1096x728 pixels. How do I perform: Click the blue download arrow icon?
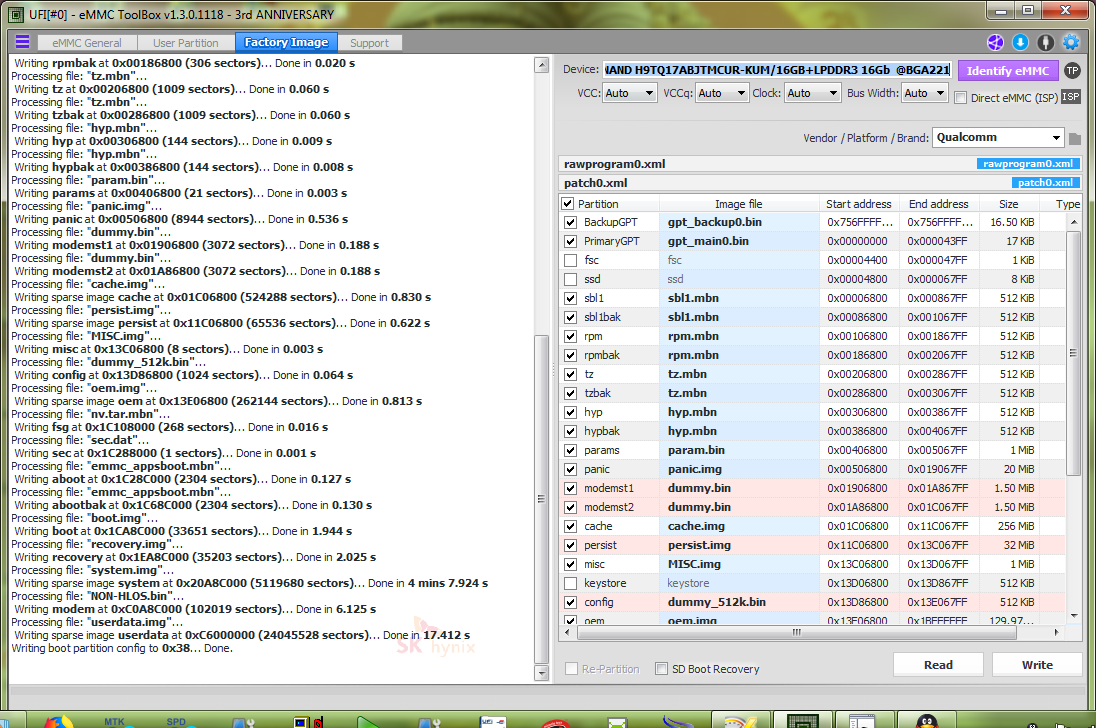click(x=1020, y=42)
